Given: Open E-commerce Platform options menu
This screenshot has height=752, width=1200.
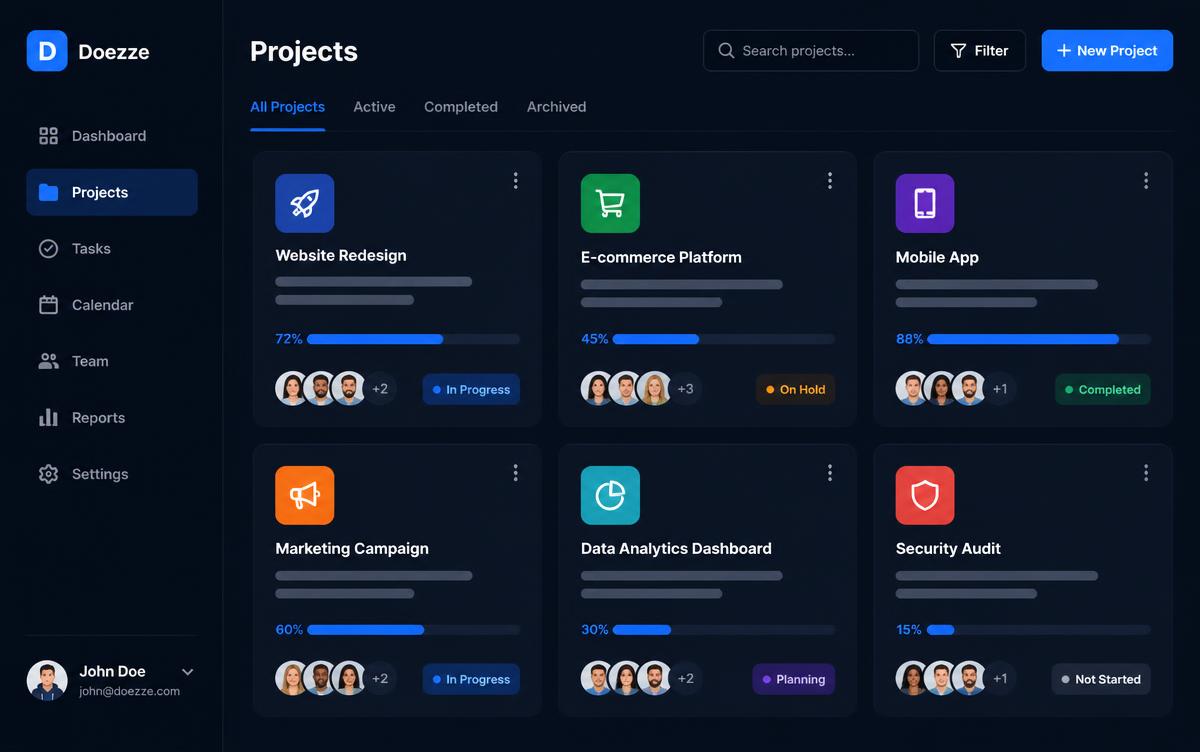Looking at the screenshot, I should pyautogui.click(x=829, y=181).
